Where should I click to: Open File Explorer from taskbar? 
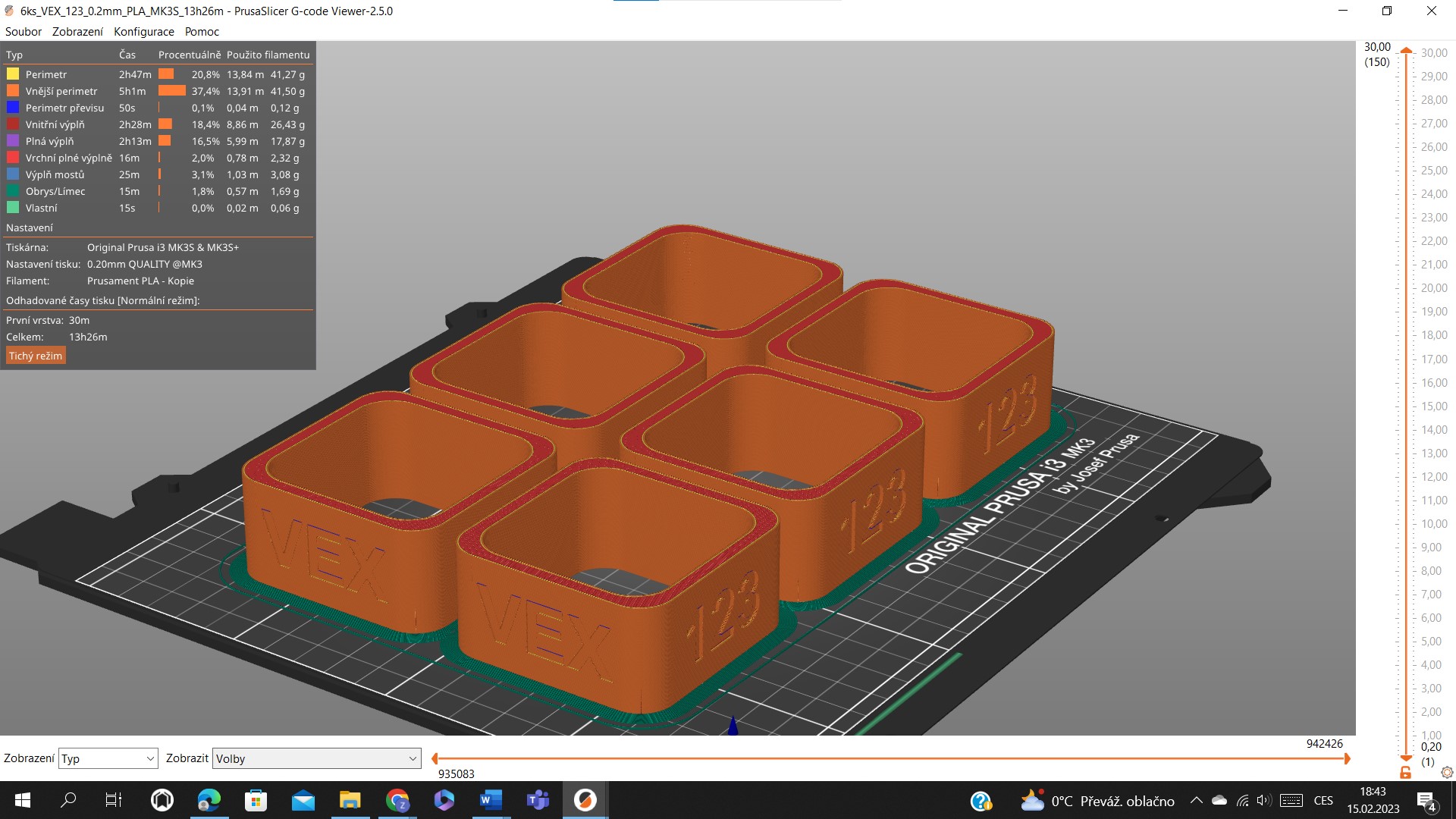[350, 800]
